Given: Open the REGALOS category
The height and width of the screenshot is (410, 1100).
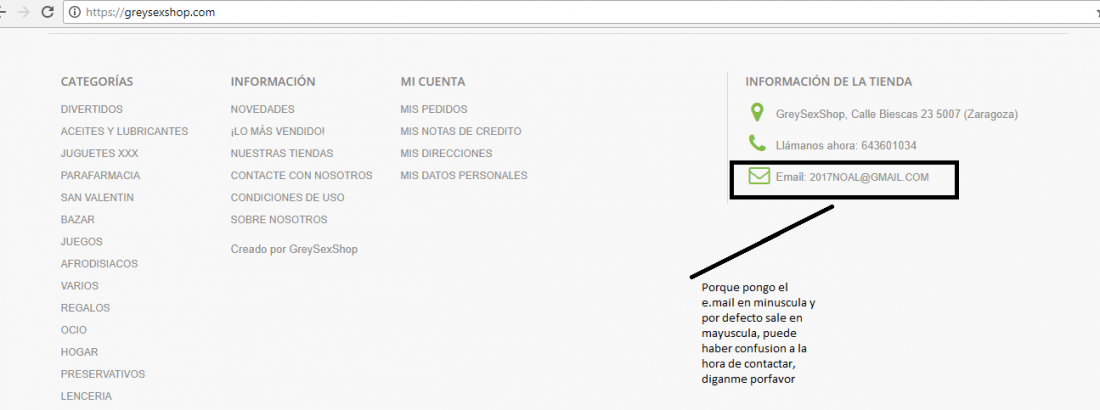Looking at the screenshot, I should tap(86, 308).
